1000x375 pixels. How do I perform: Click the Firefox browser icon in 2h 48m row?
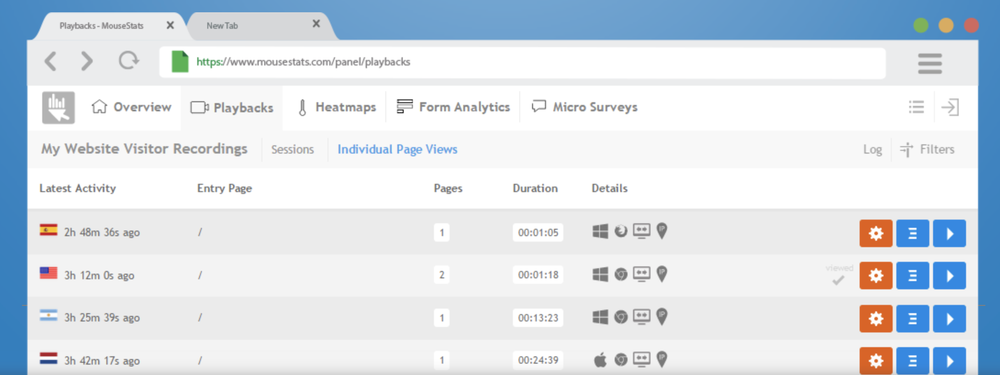coord(621,232)
